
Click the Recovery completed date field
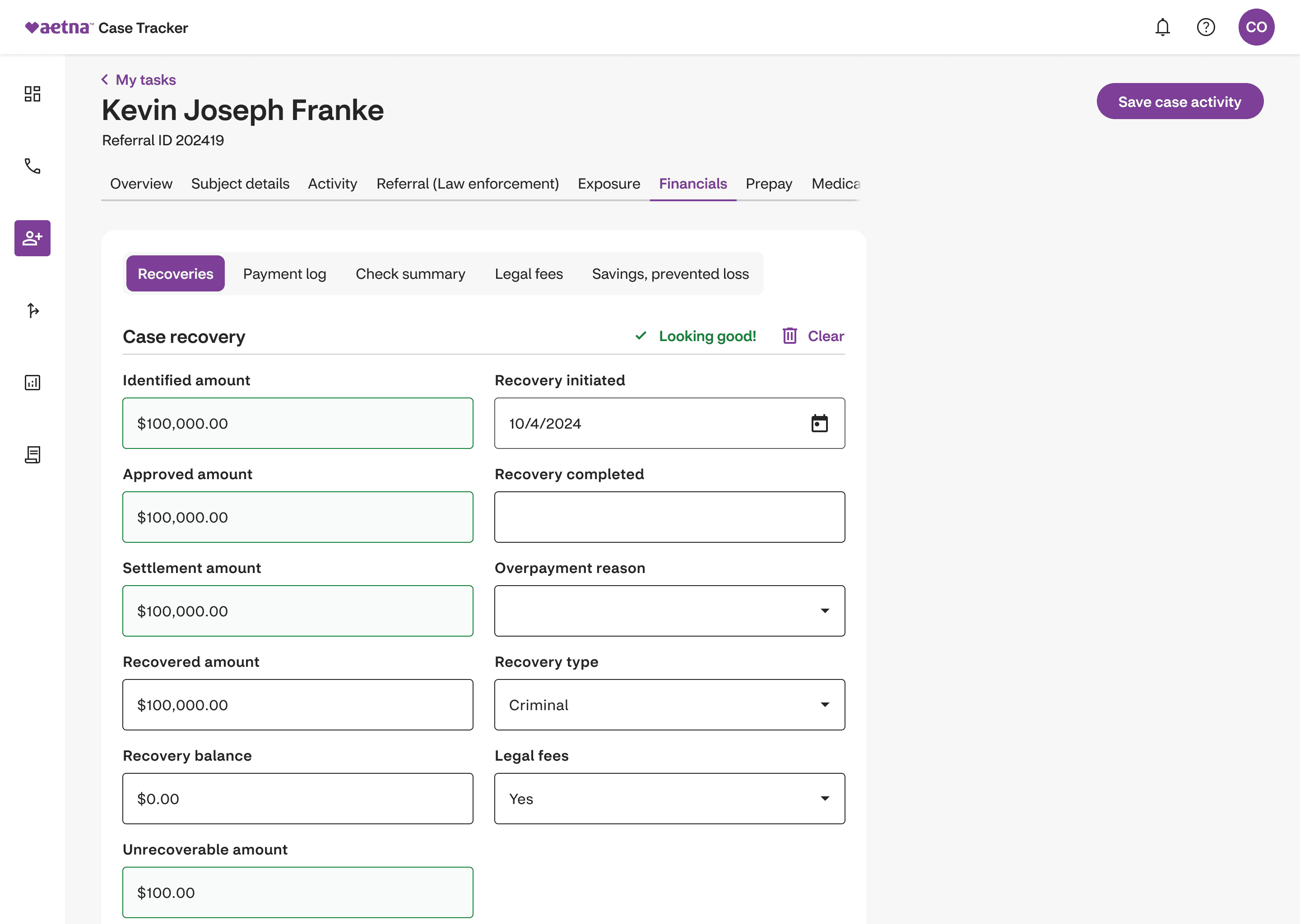[x=669, y=517]
